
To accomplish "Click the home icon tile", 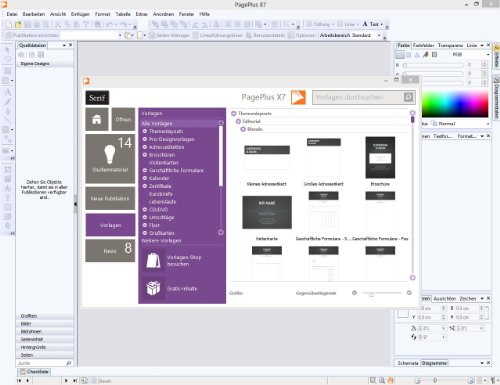I will tap(97, 119).
